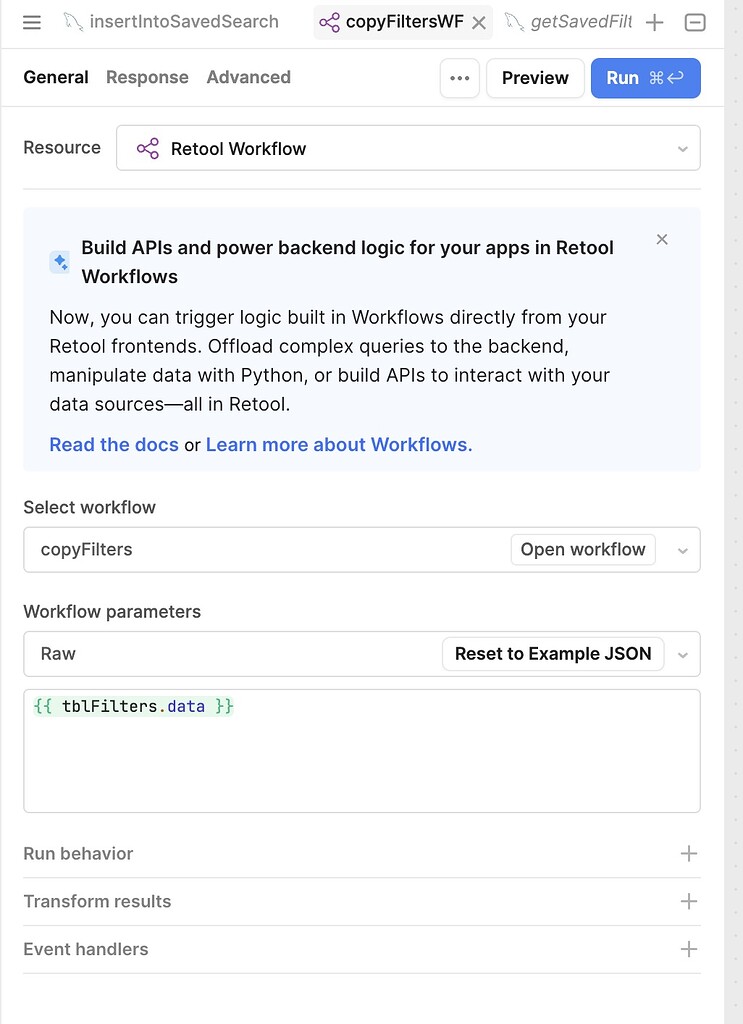Switch to getSavedFilt query tab
The width and height of the screenshot is (743, 1024).
(570, 22)
